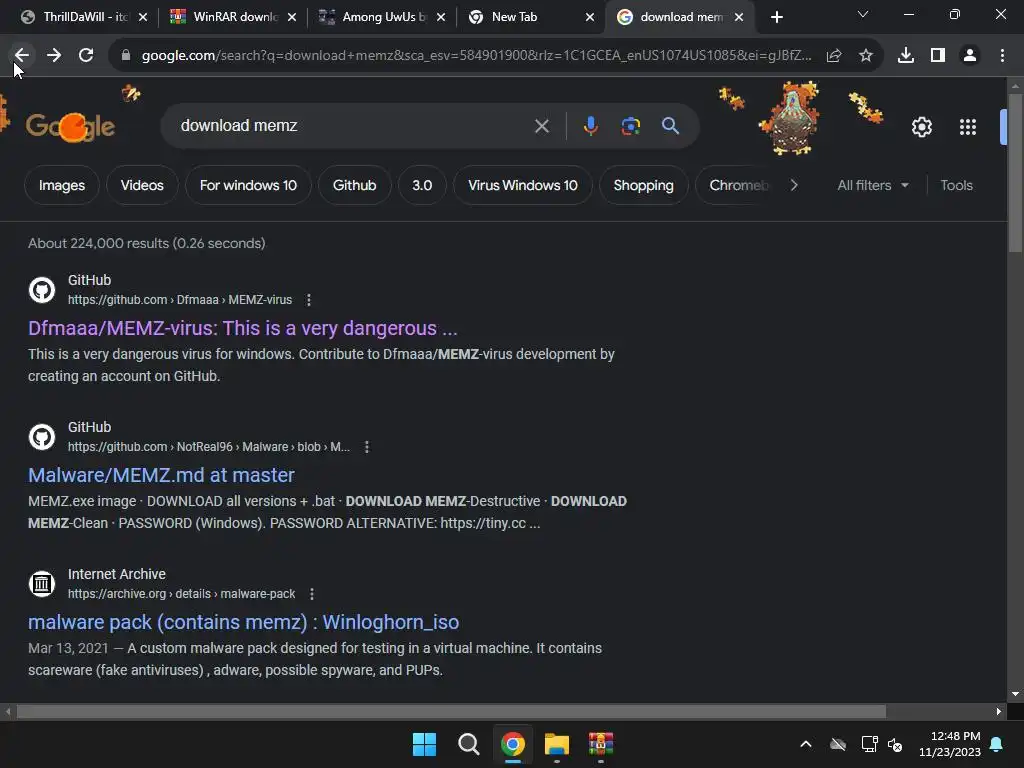Open Malware/MEMZ.md at master link
Image resolution: width=1024 pixels, height=768 pixels.
[161, 475]
